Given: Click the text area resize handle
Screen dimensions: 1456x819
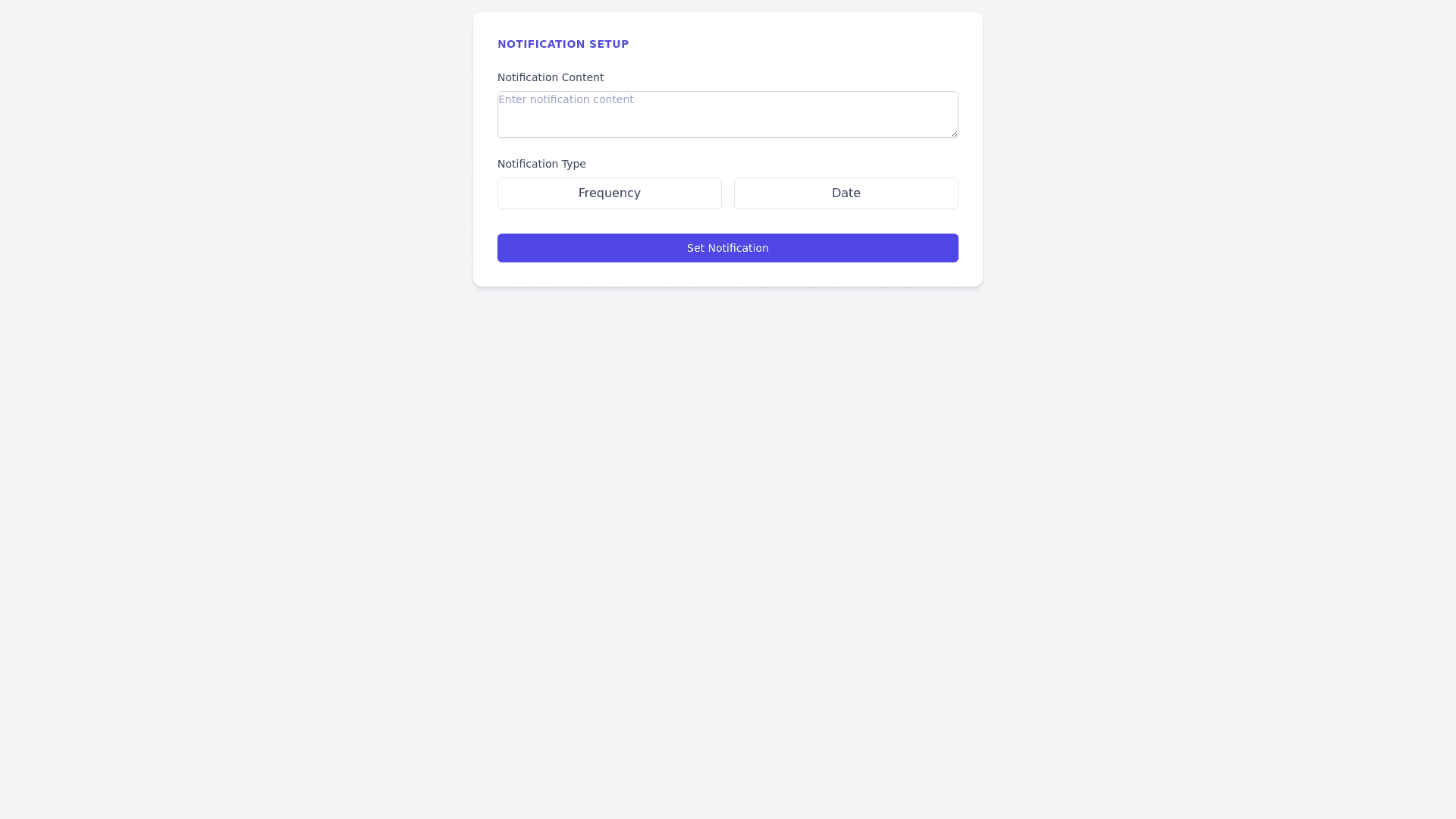Looking at the screenshot, I should pyautogui.click(x=954, y=133).
